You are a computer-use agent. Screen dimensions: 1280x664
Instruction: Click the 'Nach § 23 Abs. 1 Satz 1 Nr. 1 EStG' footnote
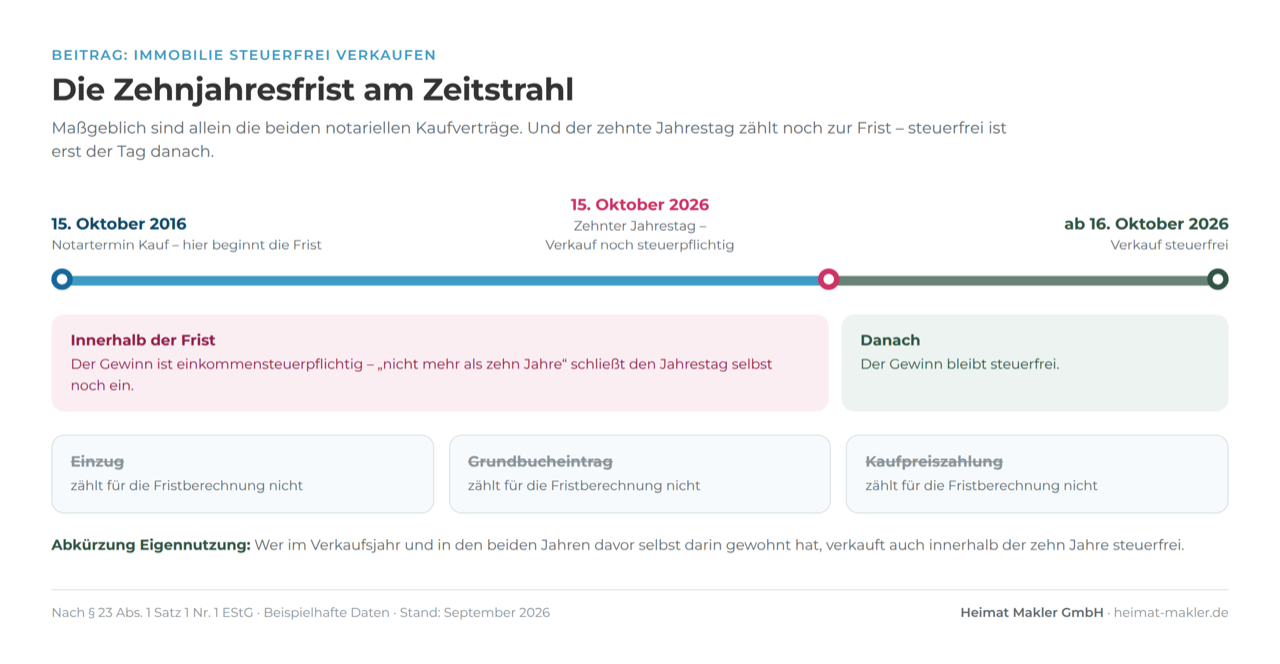coord(155,612)
